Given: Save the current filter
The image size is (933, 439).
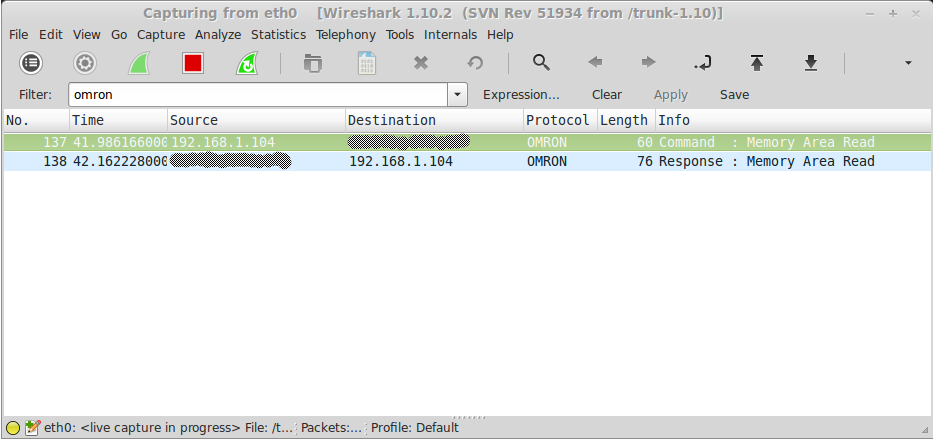Looking at the screenshot, I should (734, 95).
